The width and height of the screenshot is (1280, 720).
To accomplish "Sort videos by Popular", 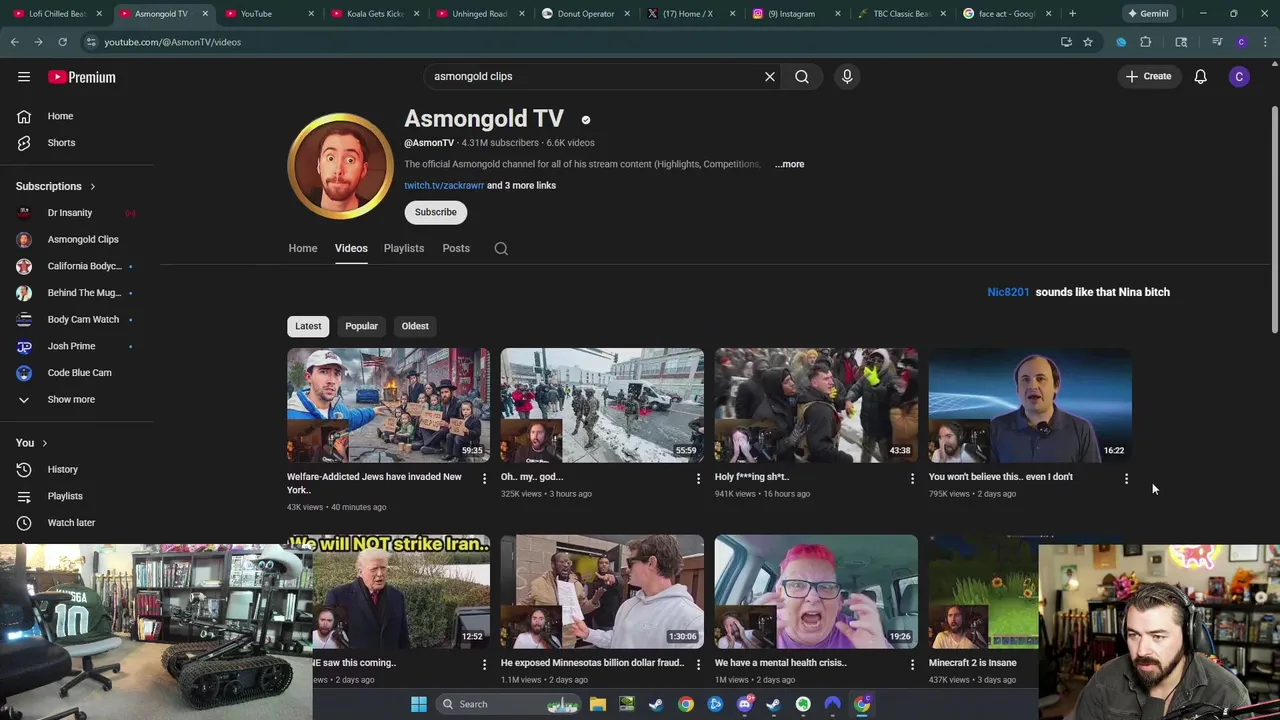I will coord(361,326).
